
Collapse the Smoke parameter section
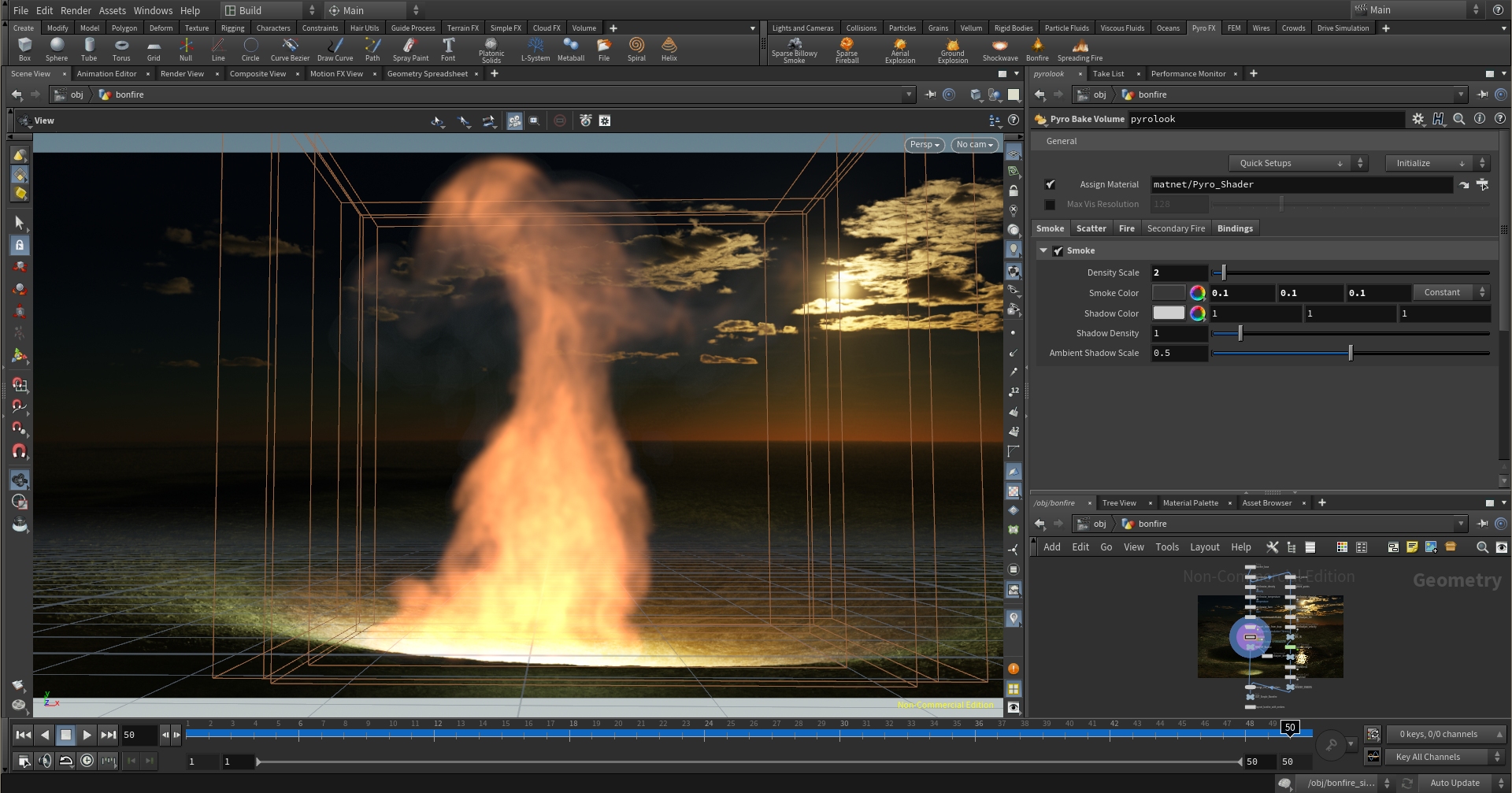(x=1043, y=250)
